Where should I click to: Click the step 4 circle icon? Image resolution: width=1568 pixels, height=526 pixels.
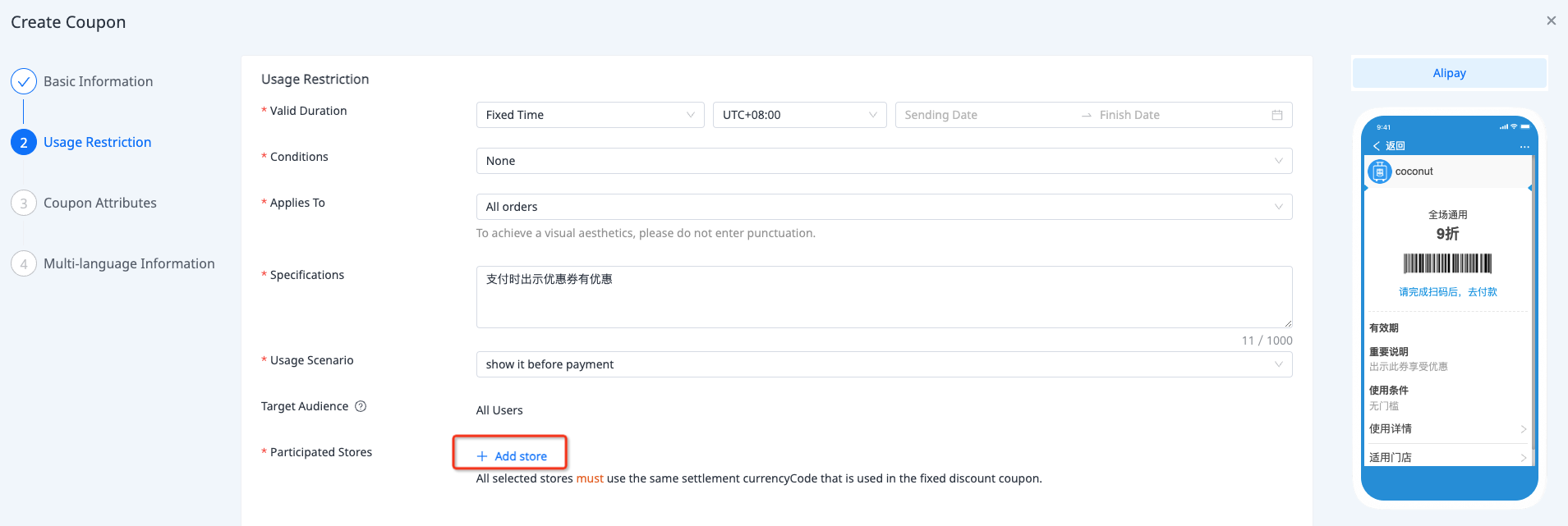tap(24, 263)
